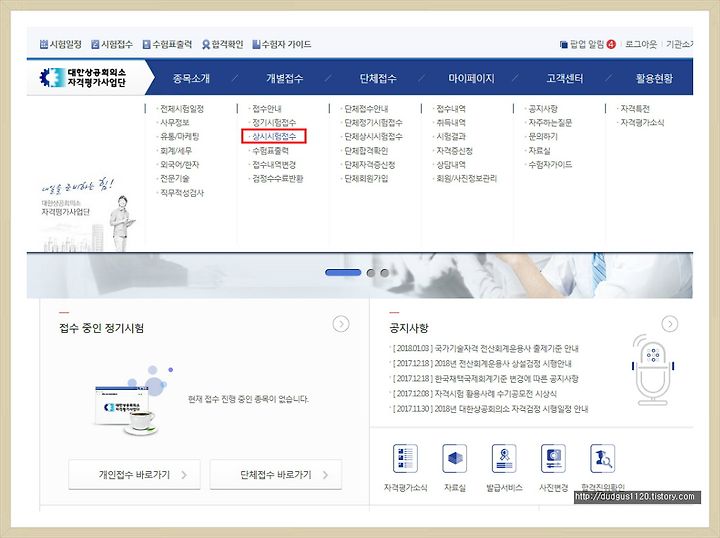This screenshot has width=720, height=538.
Task: Open 회계/세무 submenu item
Action: click(176, 151)
